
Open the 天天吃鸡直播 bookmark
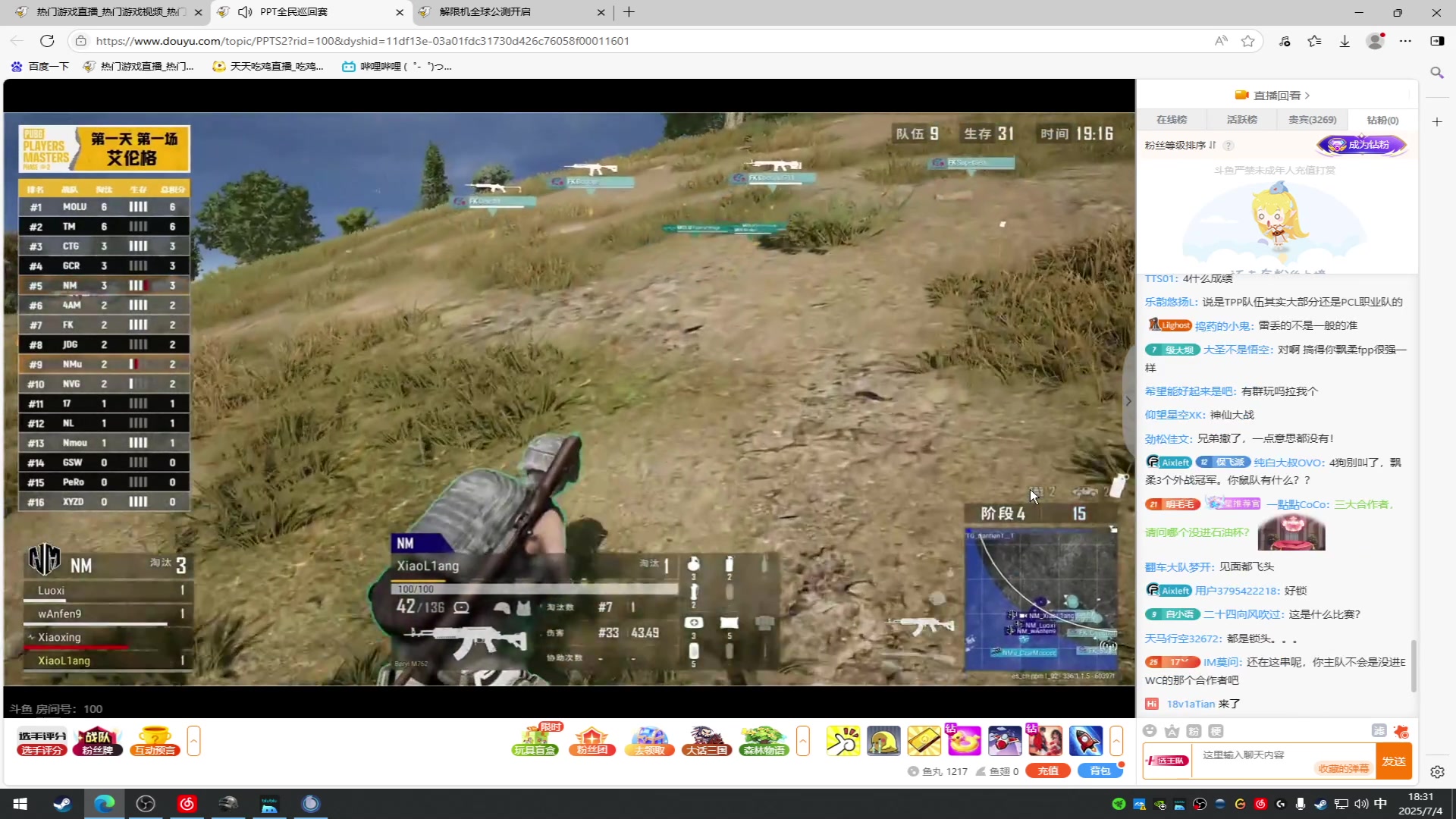click(268, 67)
